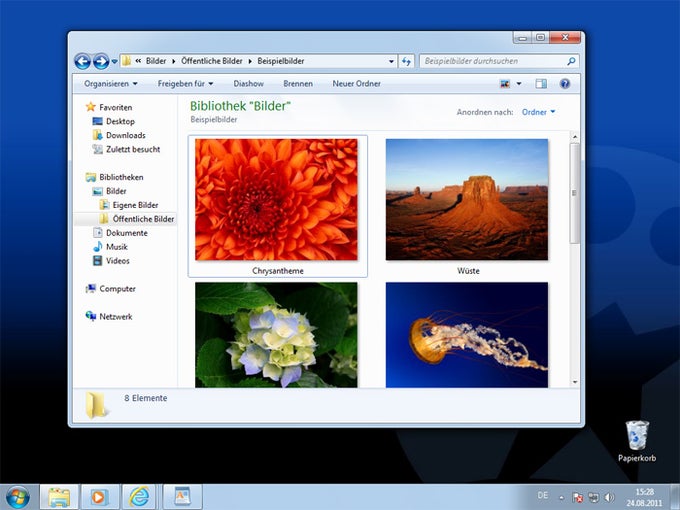
Task: Open the Dokumente library
Action: pyautogui.click(x=127, y=233)
